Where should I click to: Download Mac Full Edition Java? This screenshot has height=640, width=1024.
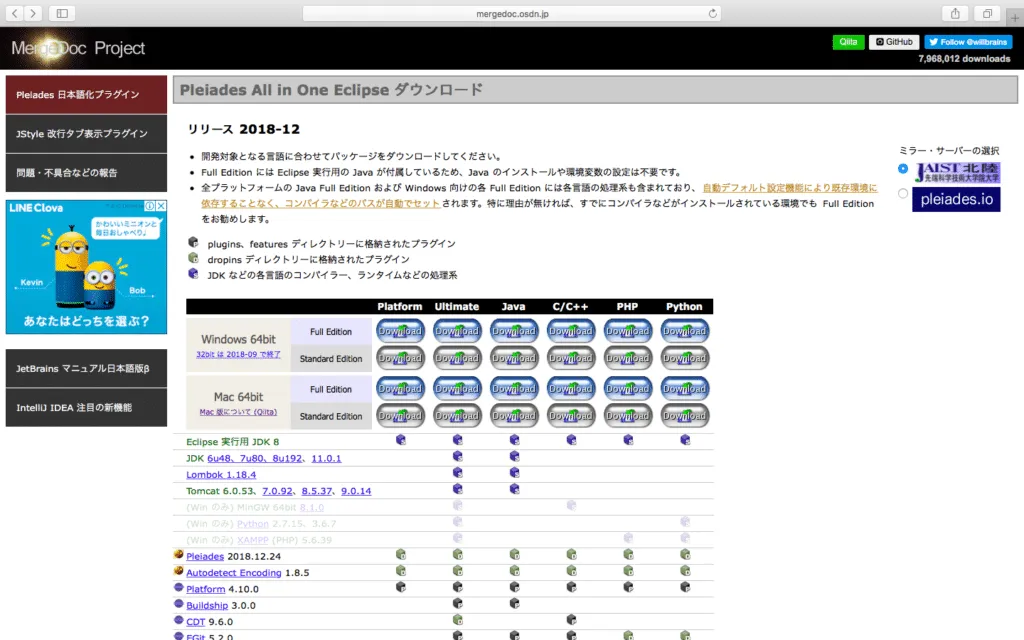(x=514, y=389)
